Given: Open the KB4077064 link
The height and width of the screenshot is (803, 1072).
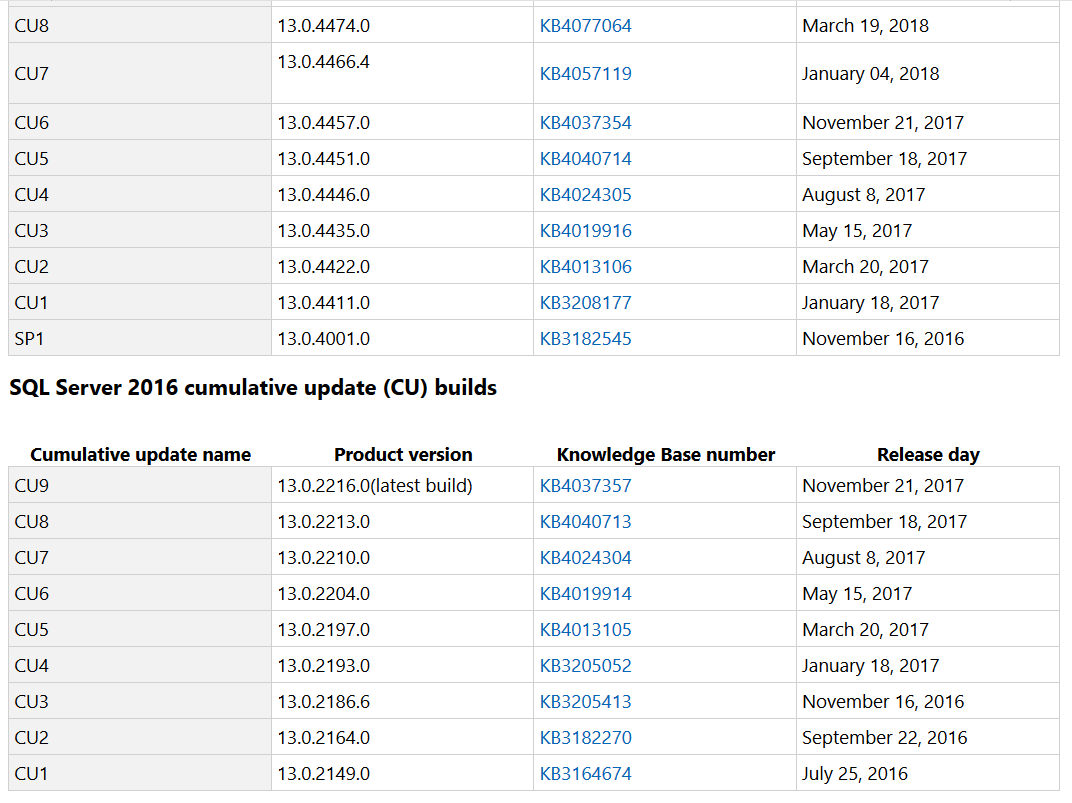Looking at the screenshot, I should [586, 26].
